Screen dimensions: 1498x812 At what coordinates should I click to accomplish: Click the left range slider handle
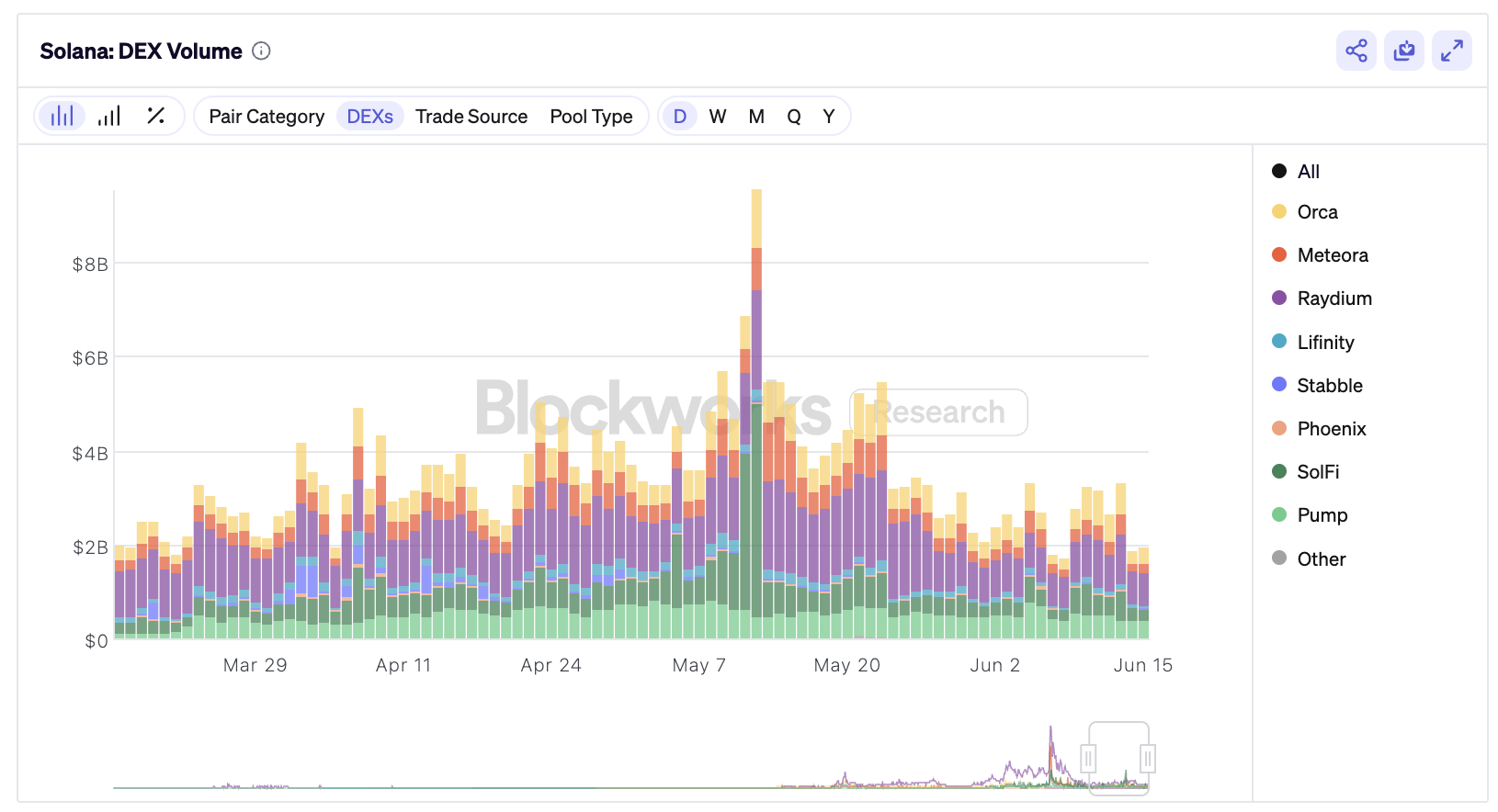pyautogui.click(x=1088, y=759)
